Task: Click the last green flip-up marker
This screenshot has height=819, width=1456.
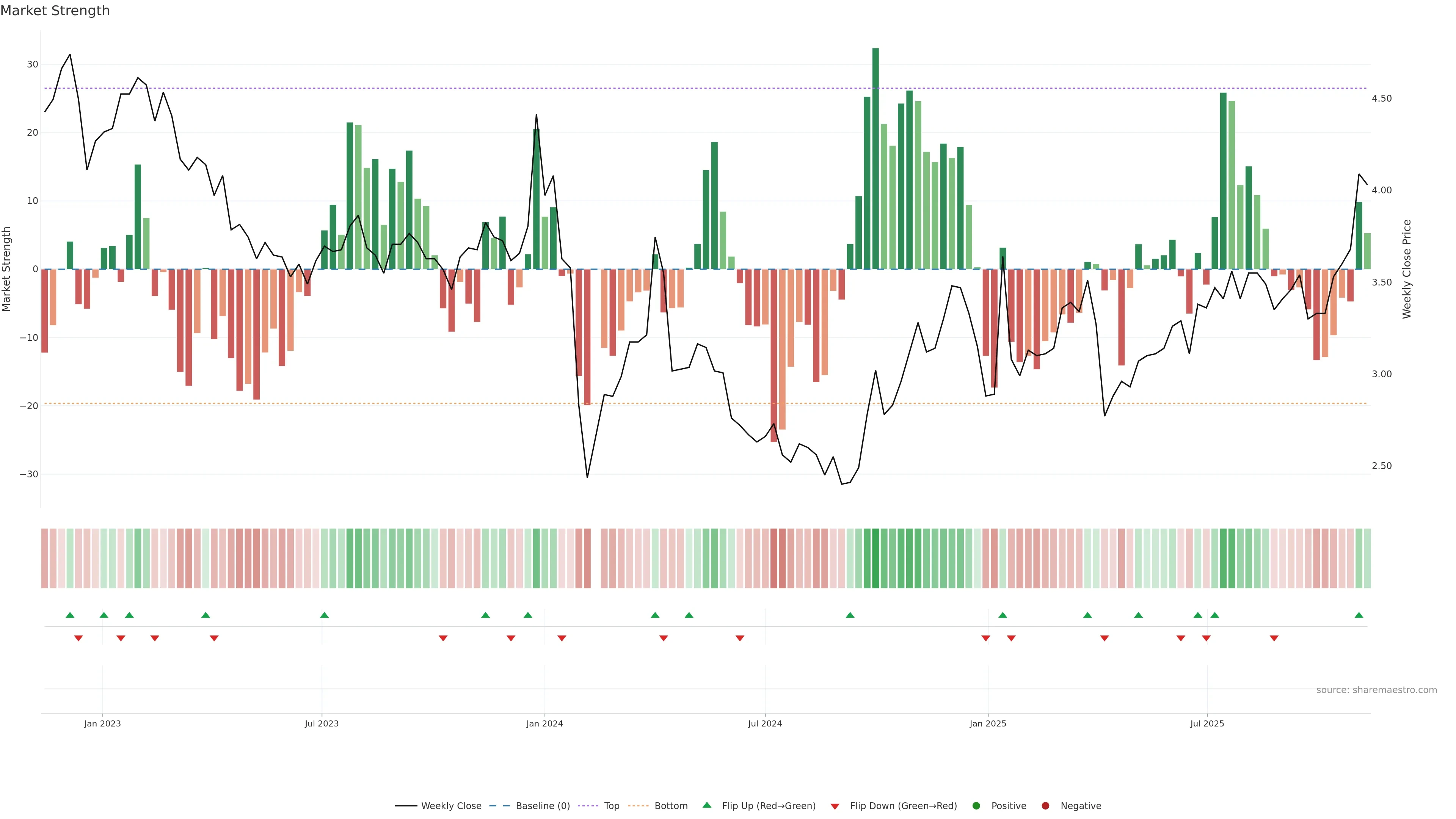Action: [1359, 615]
